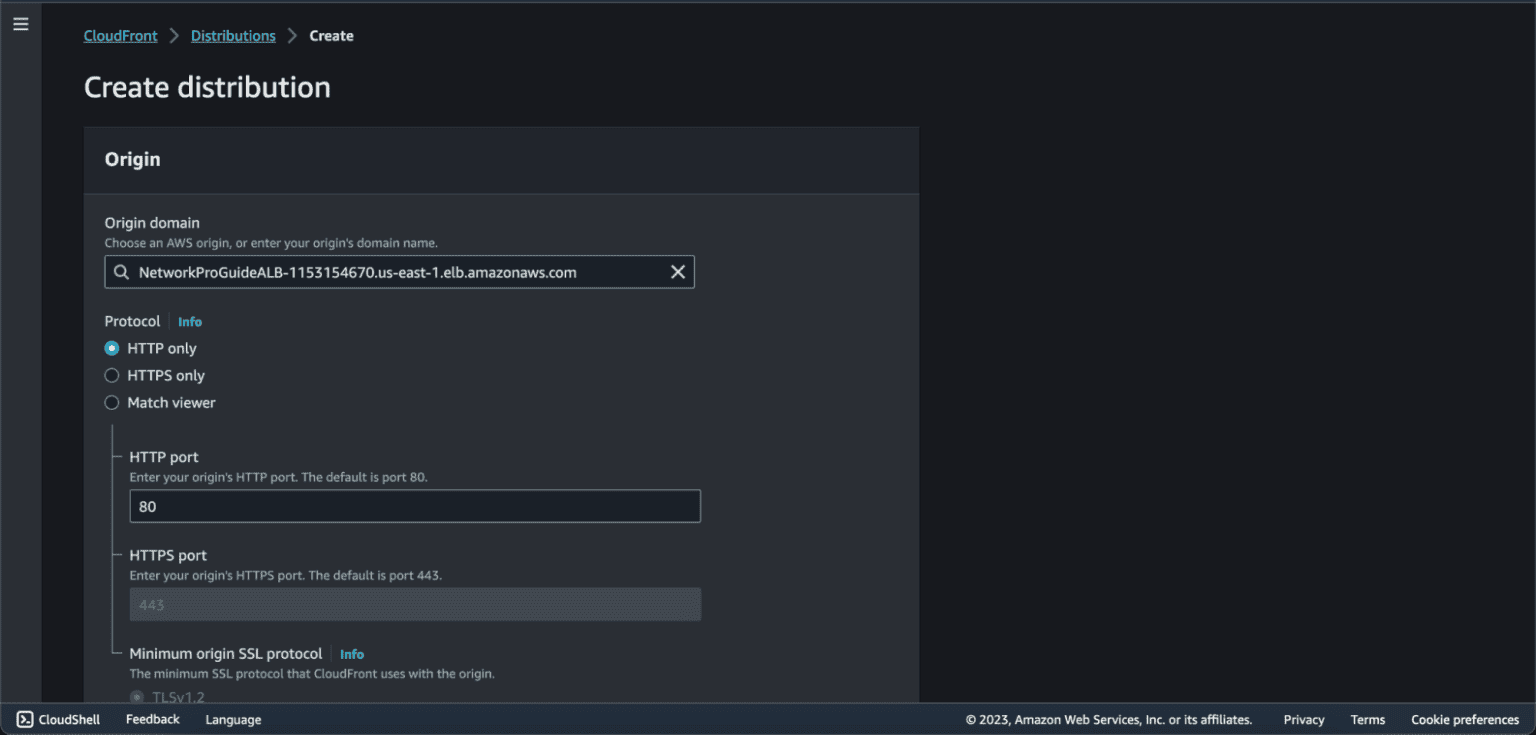Screen dimensions: 1536x735
Task: Clear the origin domain with the X icon
Action: 677,271
